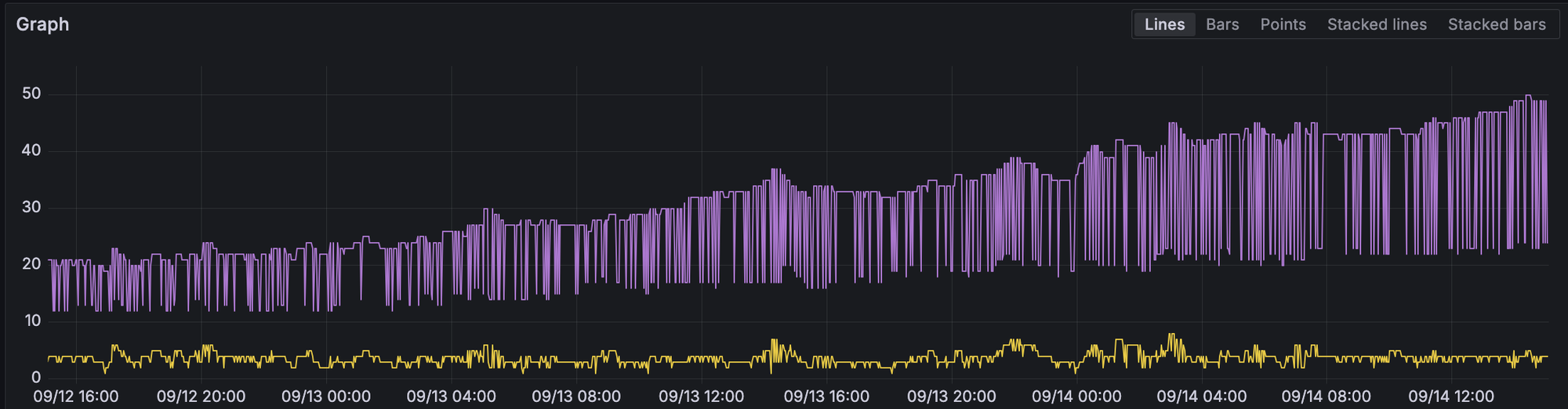Screen dimensions: 1568x409
Task: Switch graph style to Bars
Action: click(x=1222, y=24)
